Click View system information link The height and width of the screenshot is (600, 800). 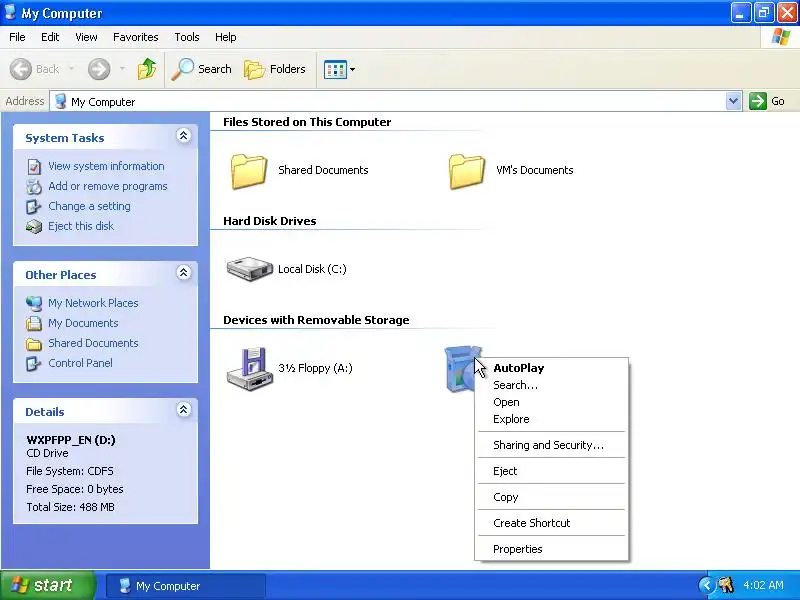coord(106,166)
